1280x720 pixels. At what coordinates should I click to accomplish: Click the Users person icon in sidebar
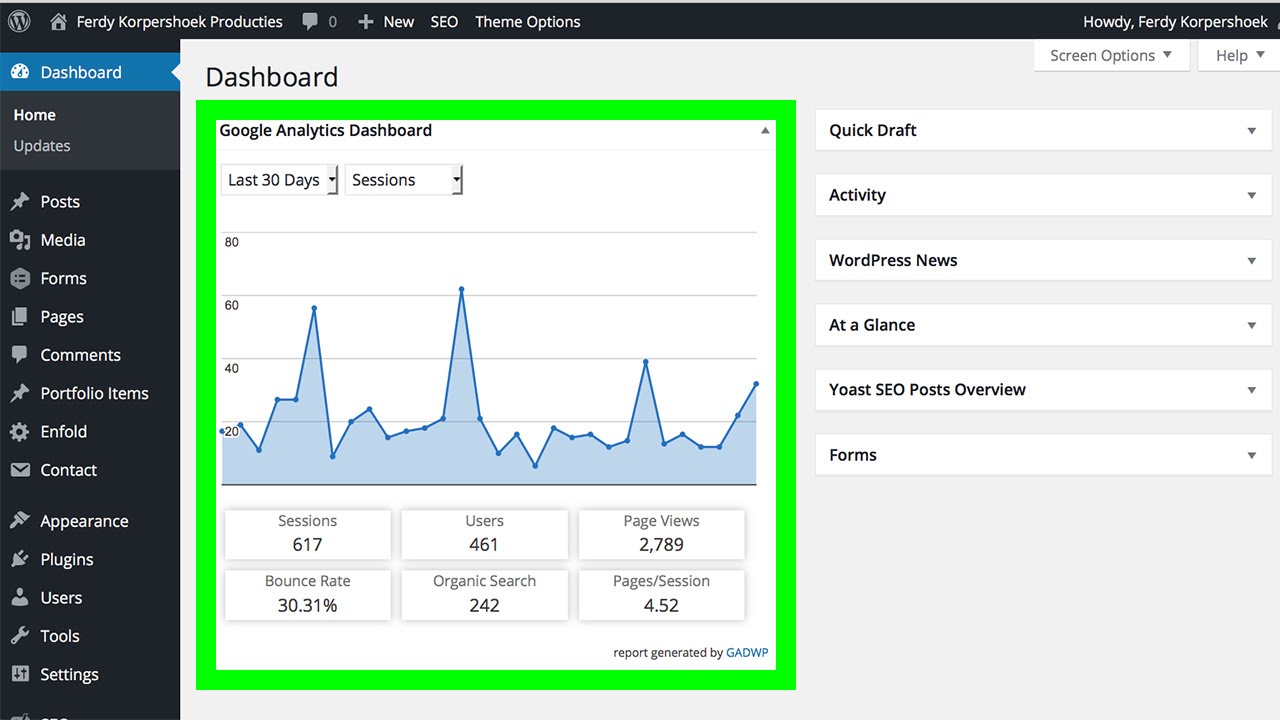tap(20, 598)
